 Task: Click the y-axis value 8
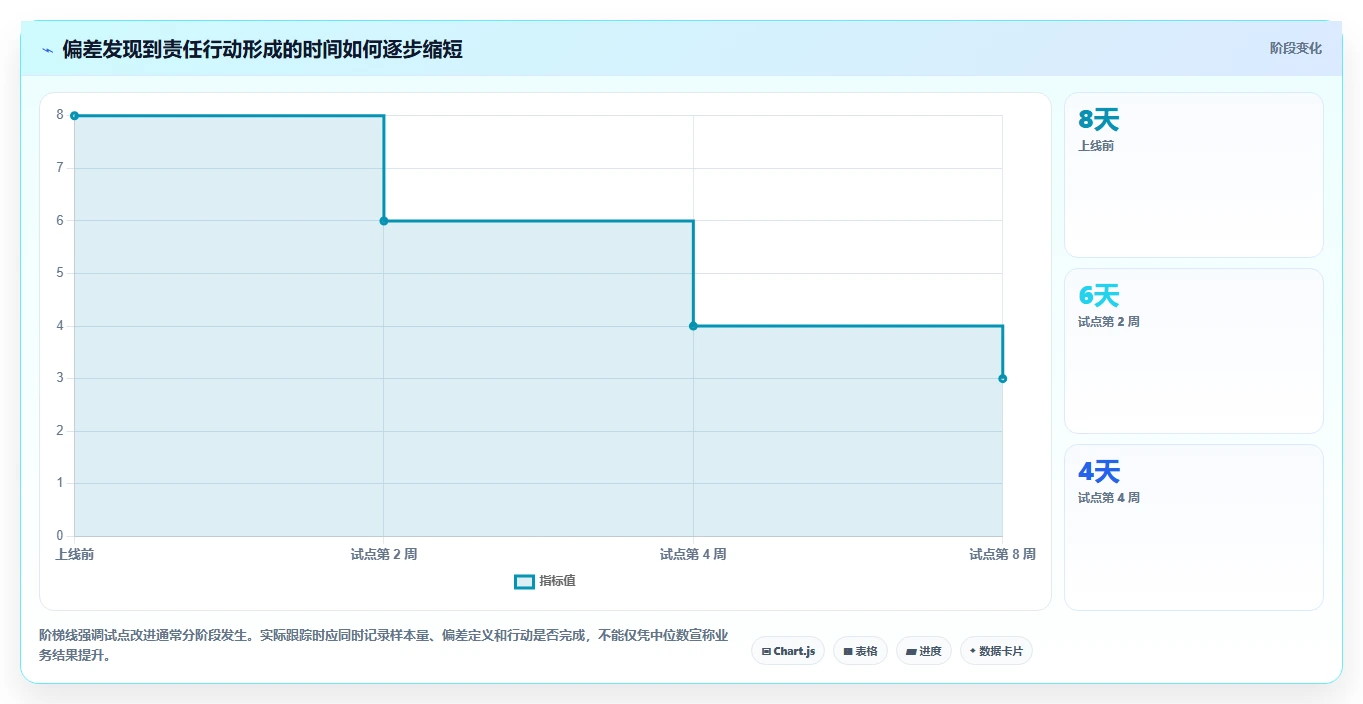60,115
